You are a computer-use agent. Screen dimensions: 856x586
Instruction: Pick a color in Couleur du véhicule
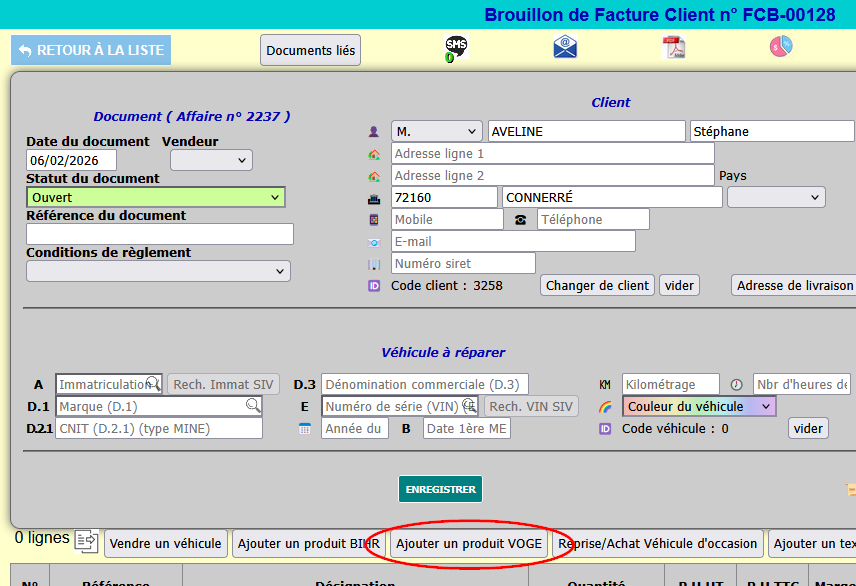click(699, 406)
